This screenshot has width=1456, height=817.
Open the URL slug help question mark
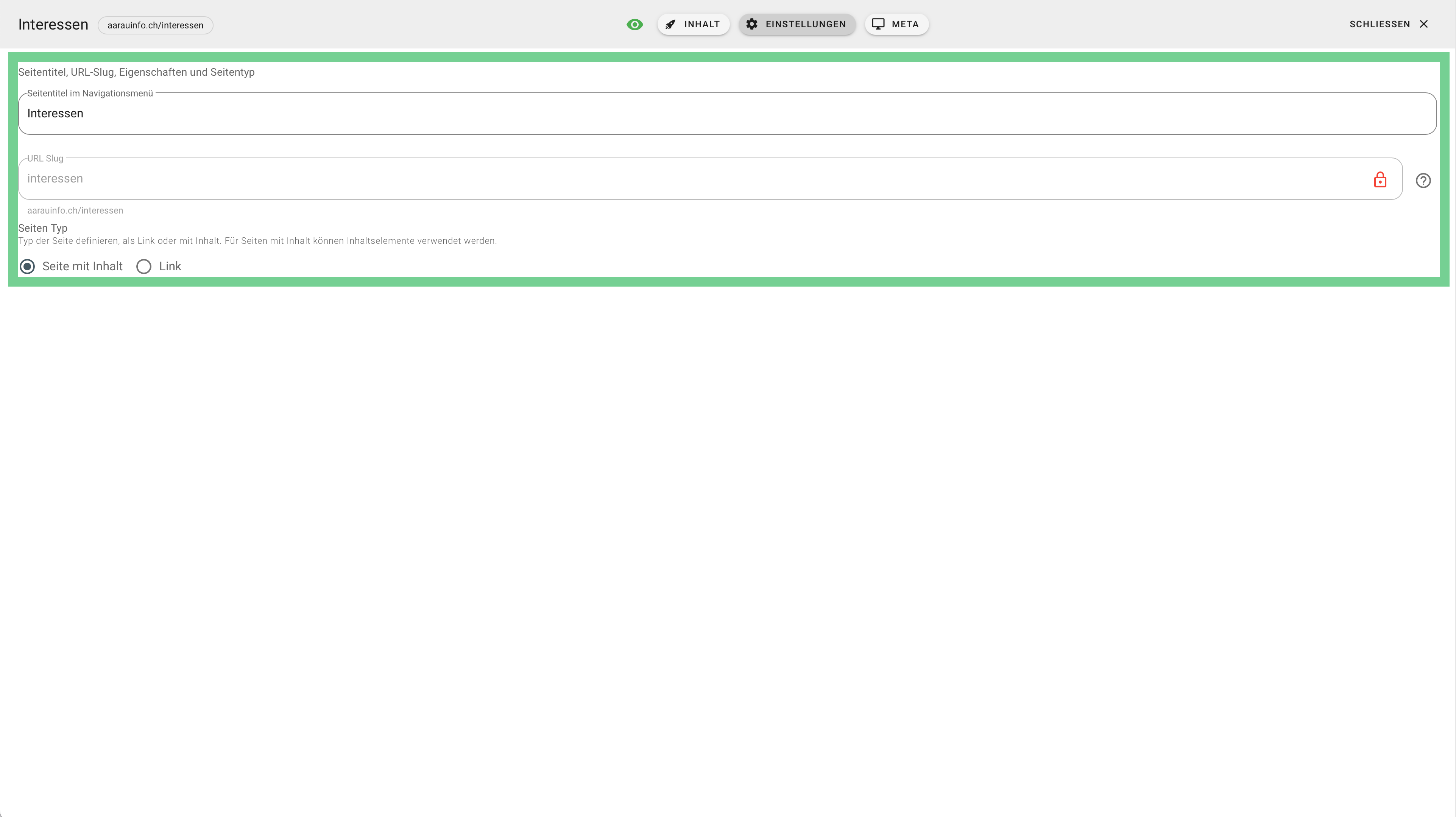[x=1423, y=180]
